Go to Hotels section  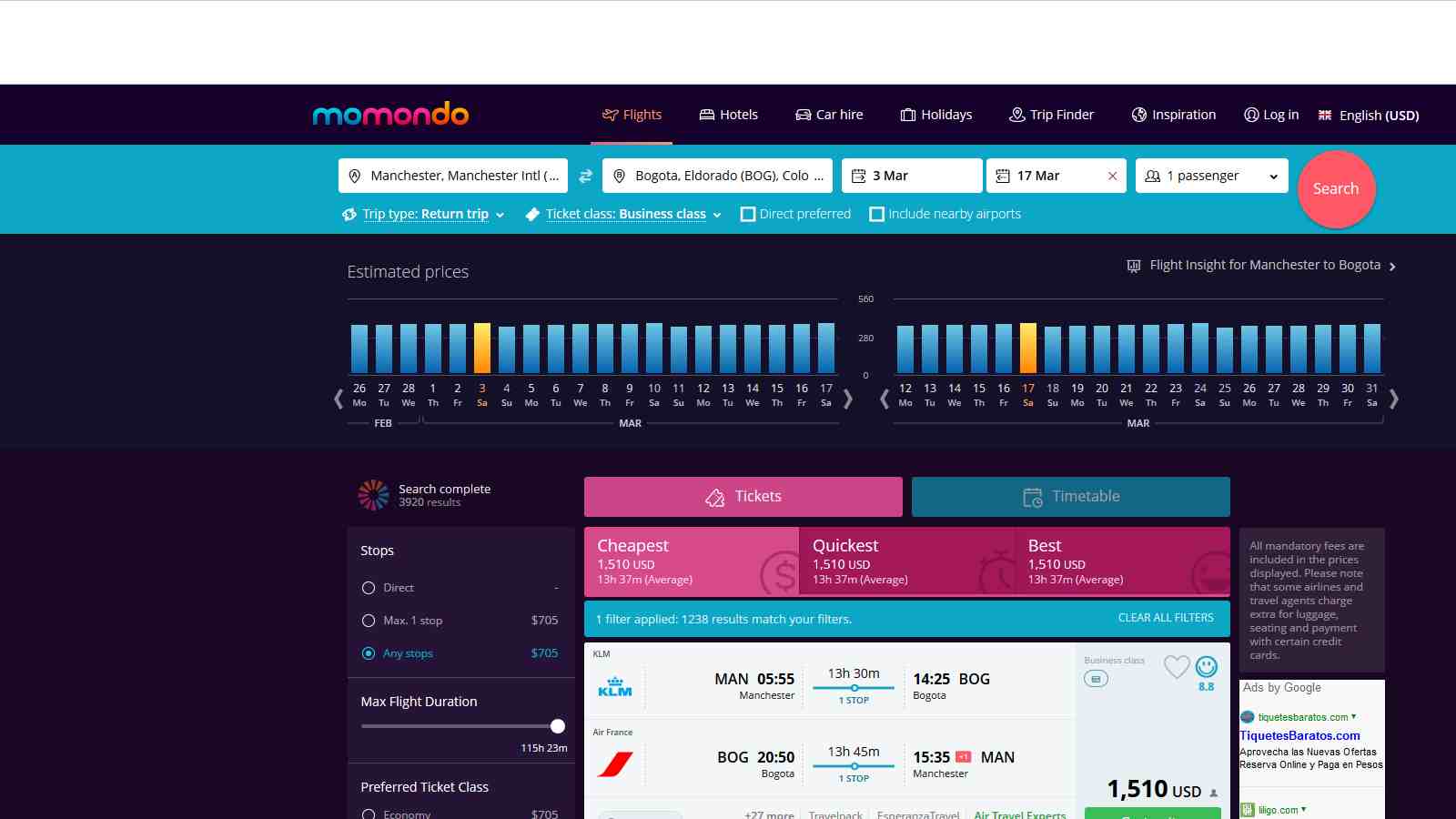[x=728, y=115]
